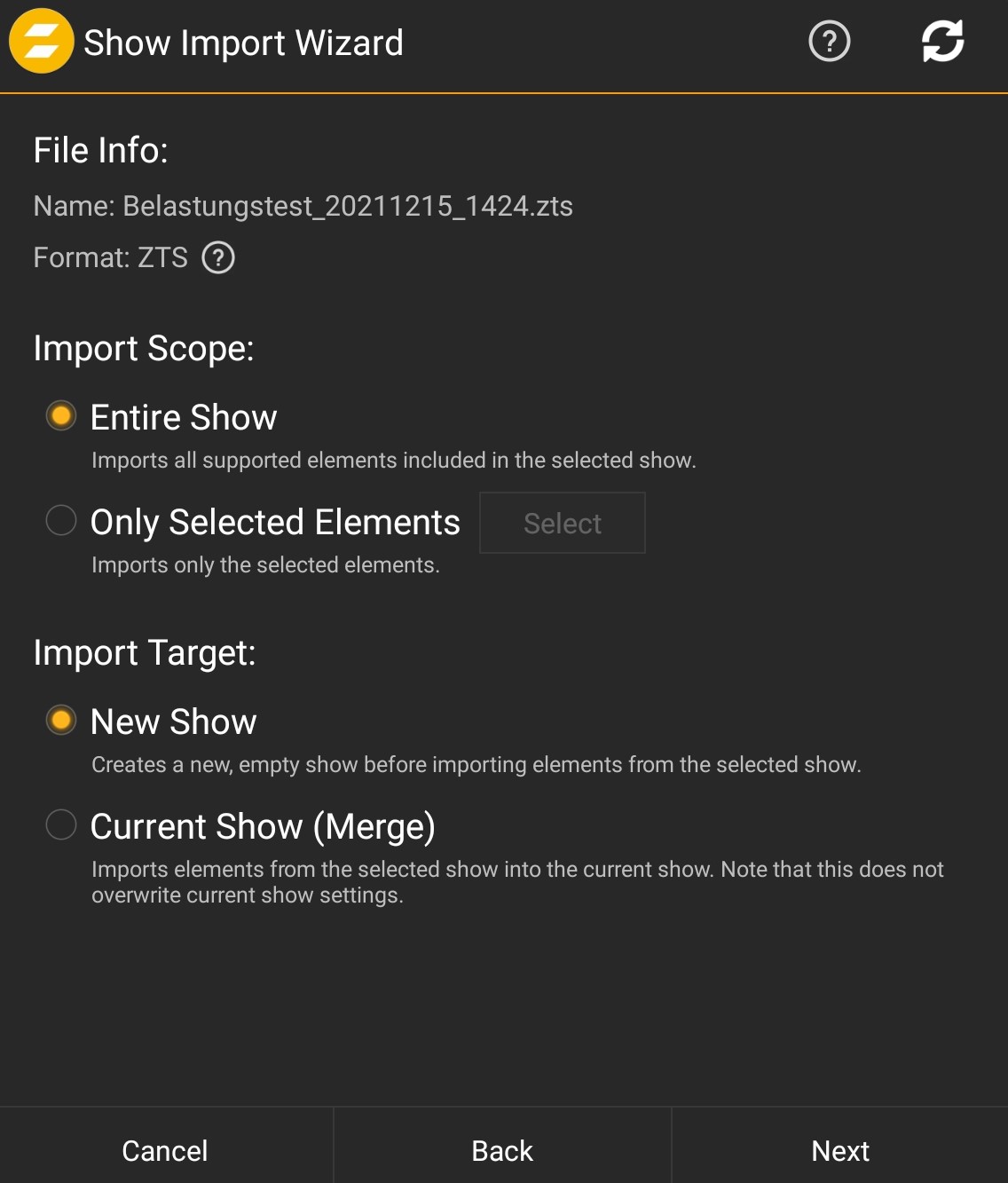The image size is (1008, 1183).
Task: Select Current Show (Merge) target
Action: (61, 824)
